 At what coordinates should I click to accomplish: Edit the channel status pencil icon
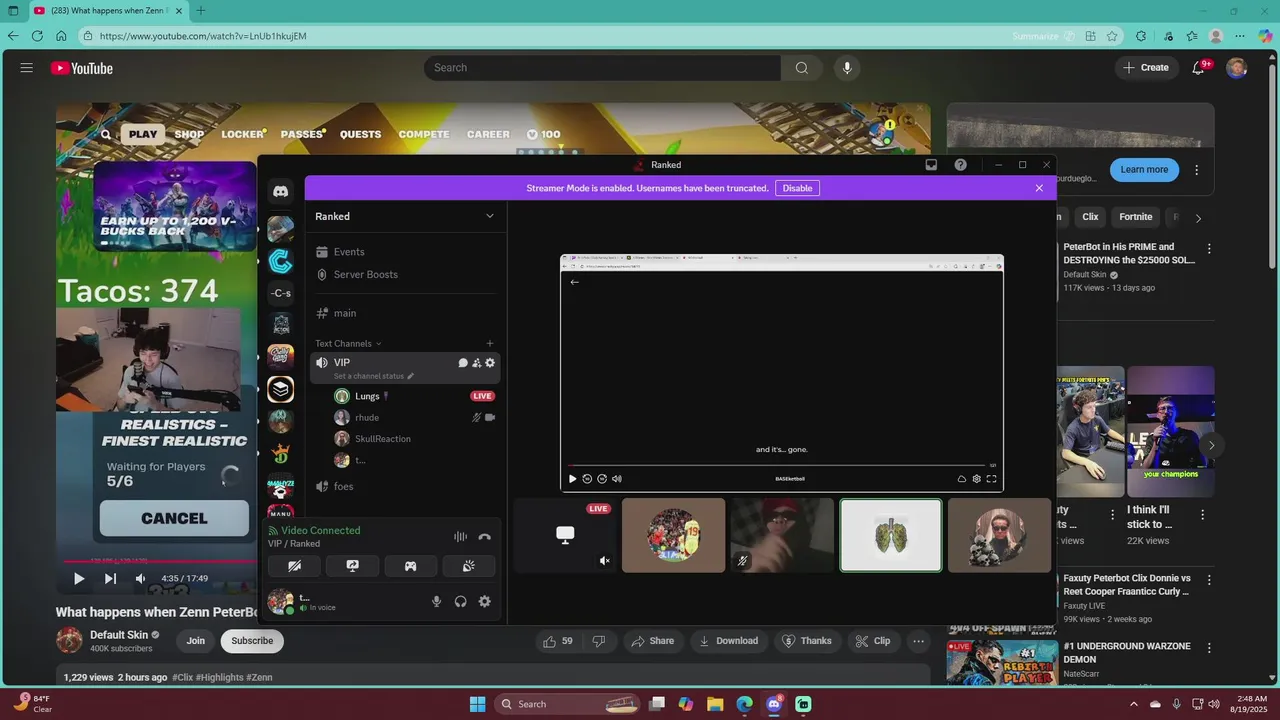coord(410,376)
